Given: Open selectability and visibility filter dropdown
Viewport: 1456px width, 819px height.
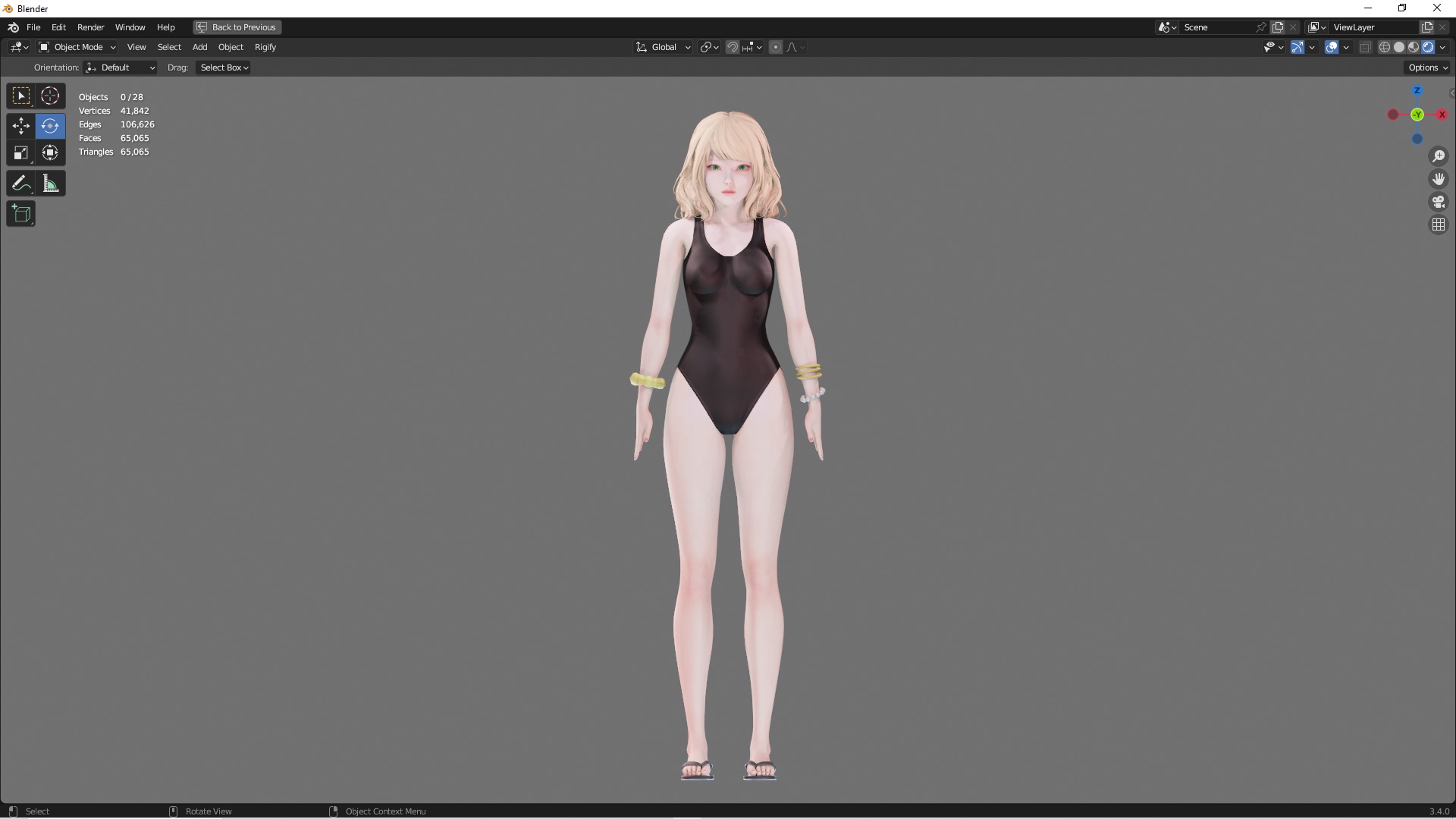Looking at the screenshot, I should [1273, 47].
